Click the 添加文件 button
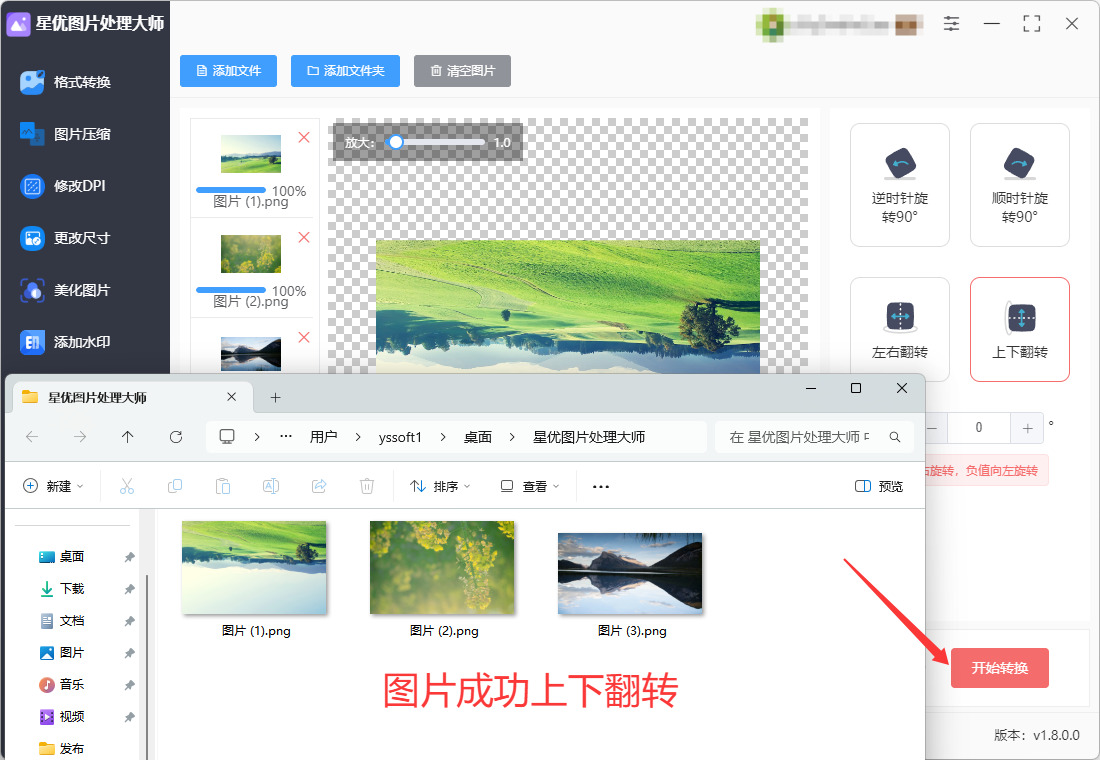Screen dimensions: 1100x760 [229, 71]
